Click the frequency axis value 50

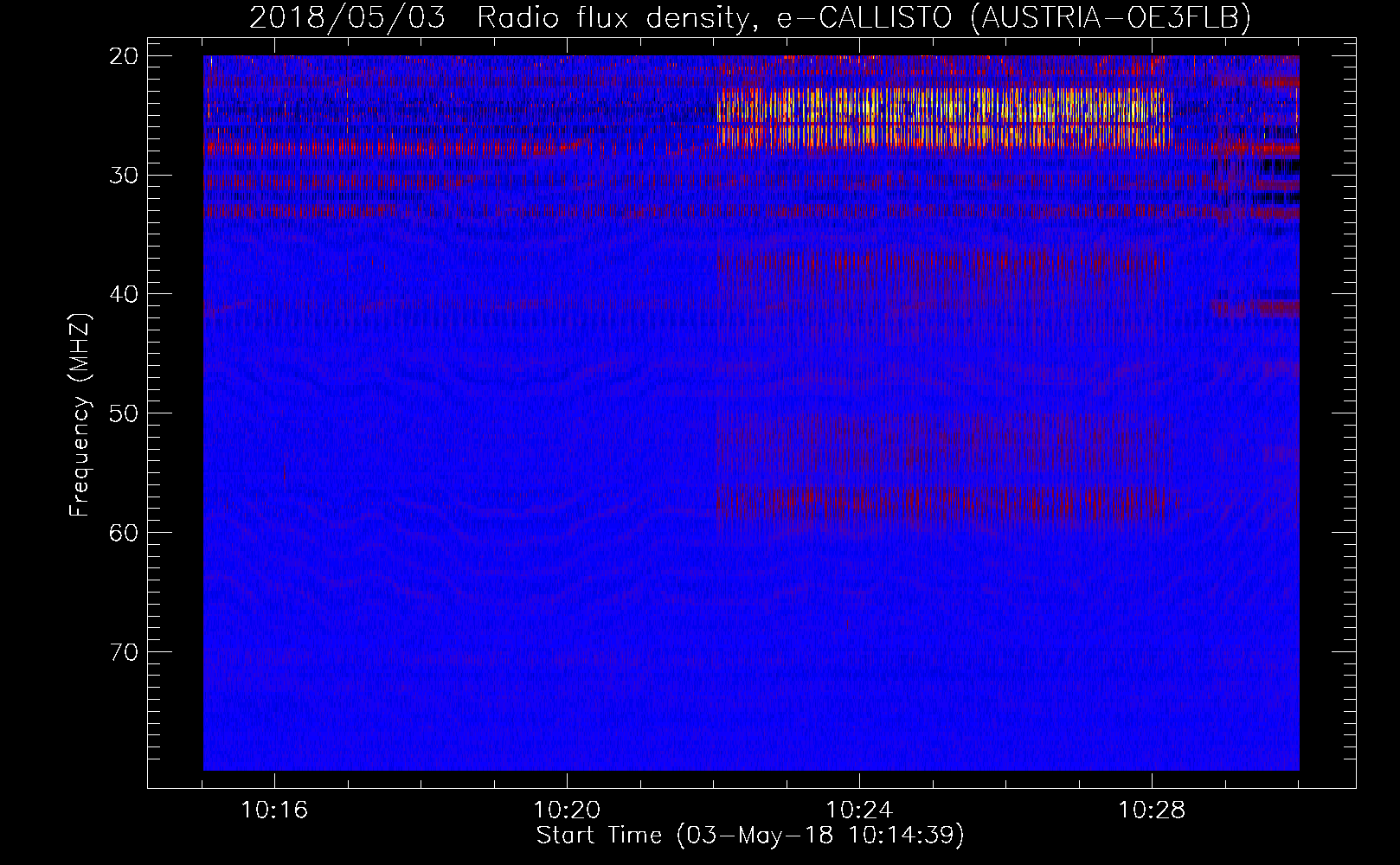[124, 413]
